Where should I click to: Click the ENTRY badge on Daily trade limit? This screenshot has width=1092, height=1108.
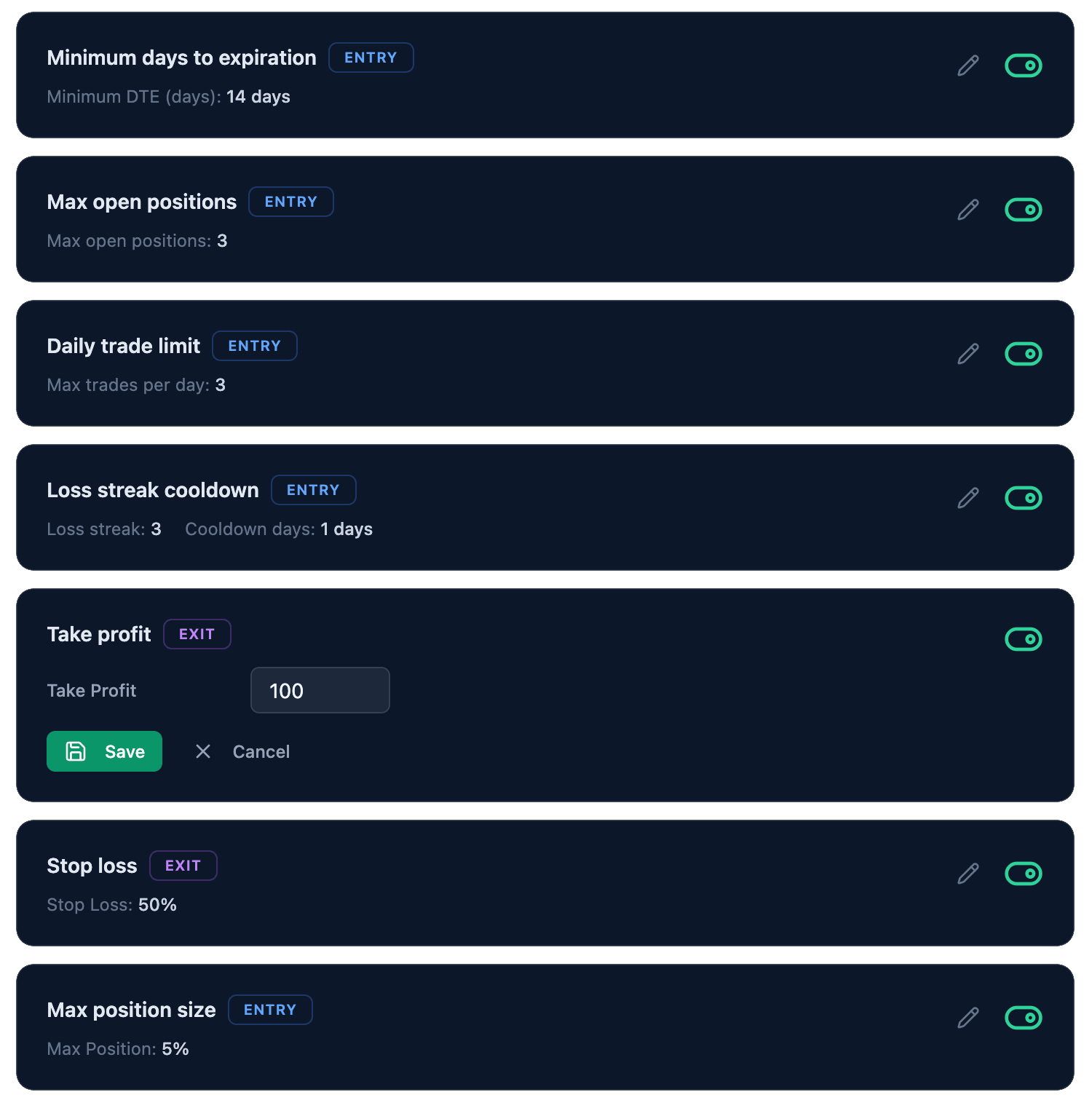(x=254, y=346)
